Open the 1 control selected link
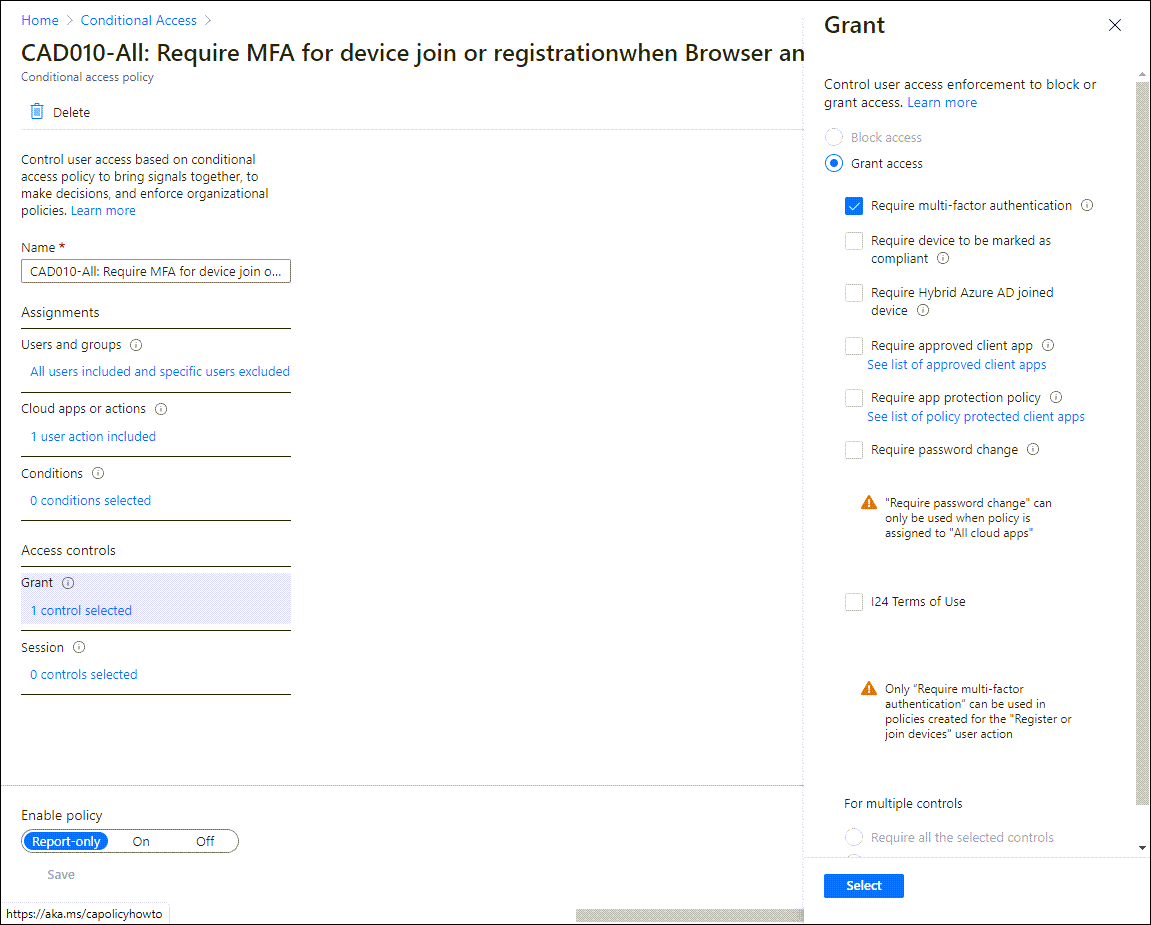The image size is (1151, 925). (81, 611)
